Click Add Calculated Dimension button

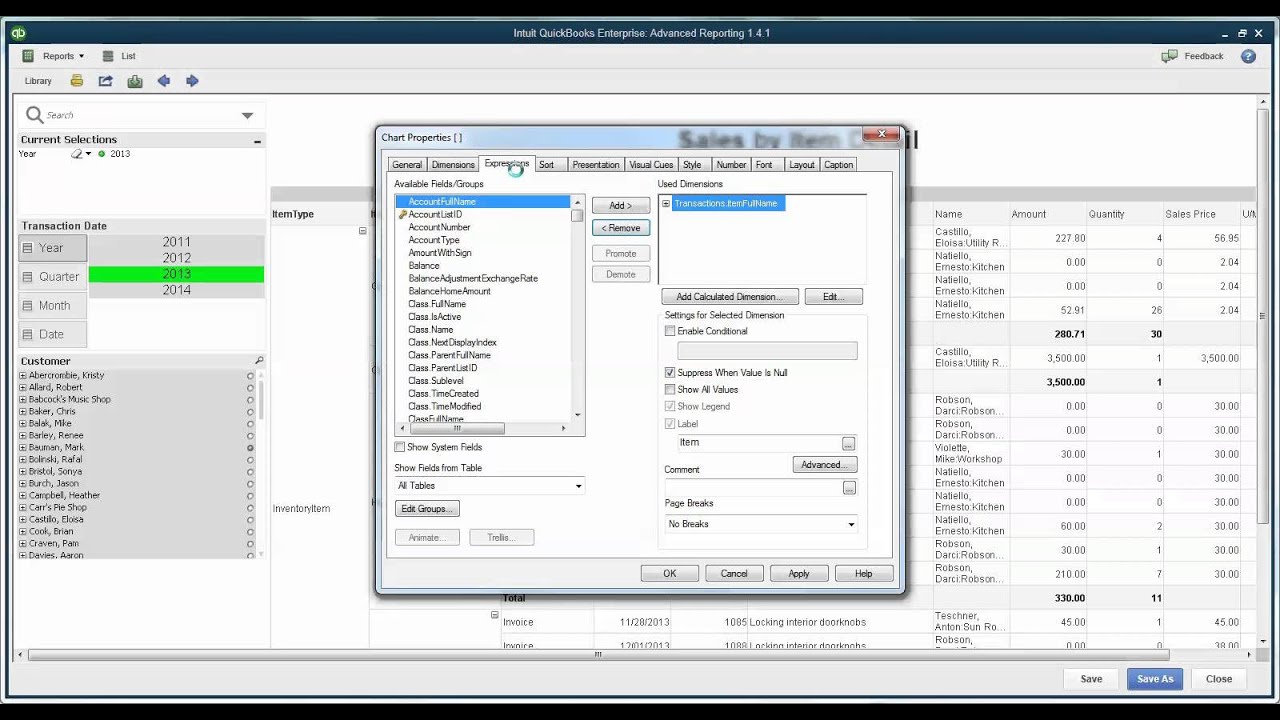tap(730, 297)
